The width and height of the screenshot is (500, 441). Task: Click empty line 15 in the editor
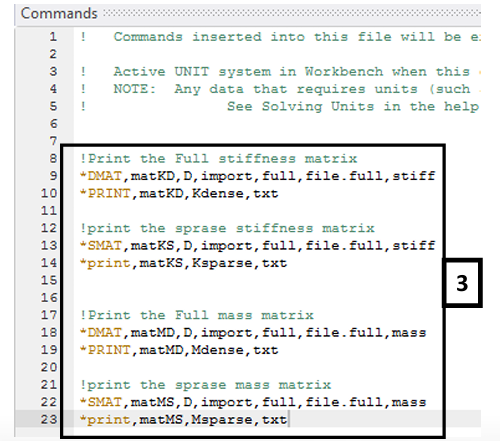(x=253, y=280)
